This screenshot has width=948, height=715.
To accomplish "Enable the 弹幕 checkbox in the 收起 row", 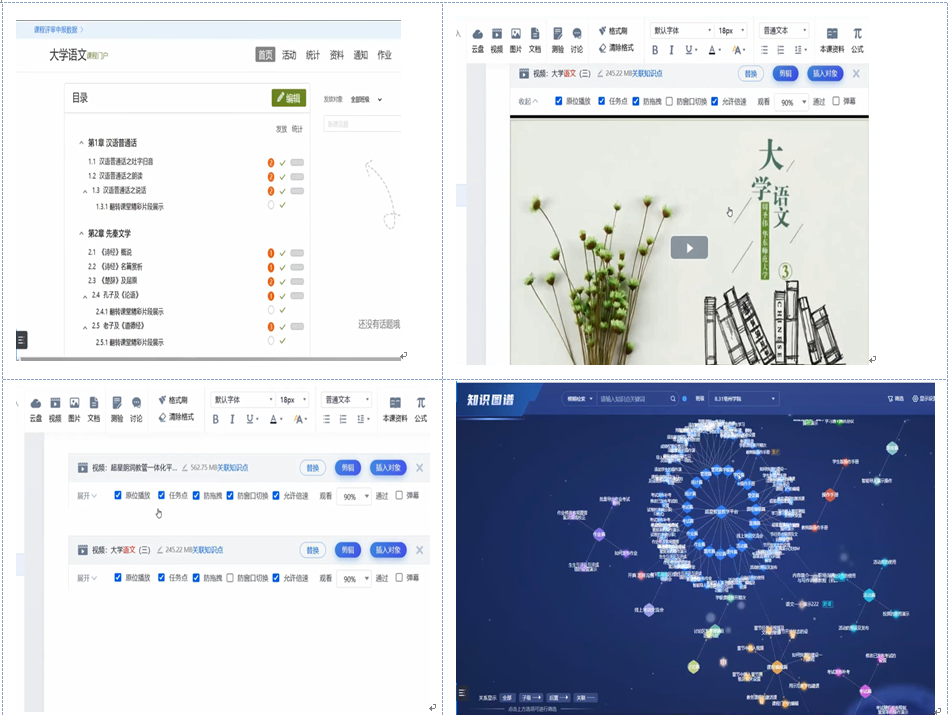I will [x=836, y=101].
